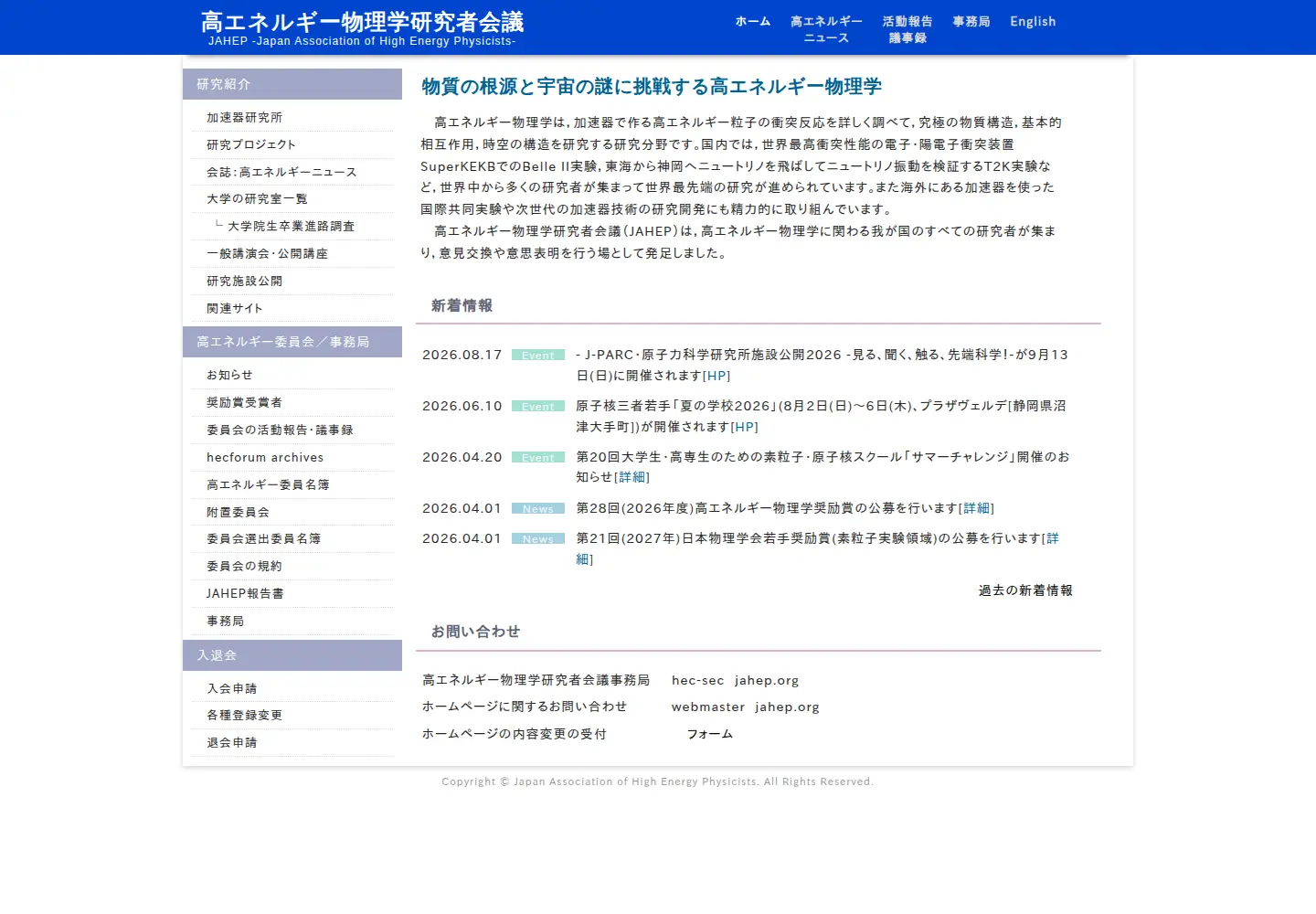
Task: Open 高エネルギー委員名簿 sidebar link
Action: [x=268, y=485]
